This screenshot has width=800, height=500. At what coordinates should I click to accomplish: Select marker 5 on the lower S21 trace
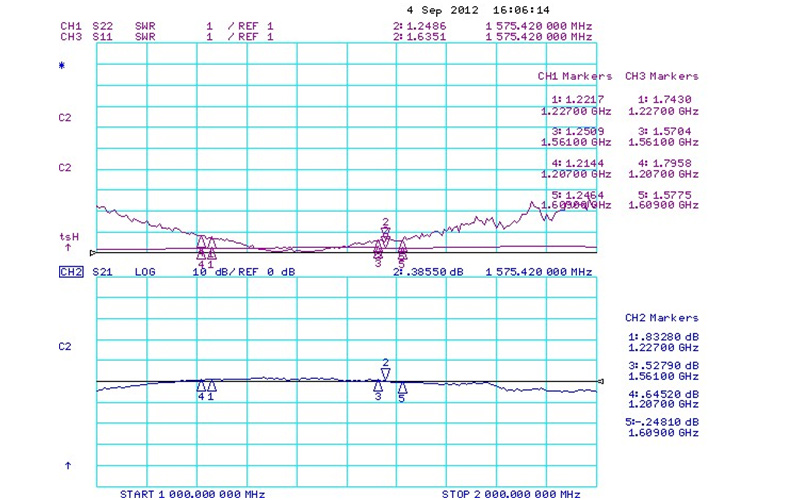[401, 387]
